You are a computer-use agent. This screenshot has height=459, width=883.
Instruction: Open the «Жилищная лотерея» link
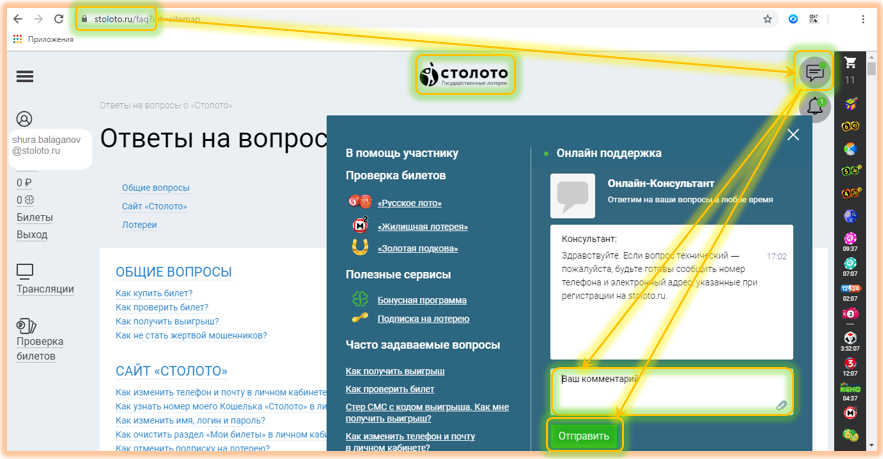coord(422,227)
